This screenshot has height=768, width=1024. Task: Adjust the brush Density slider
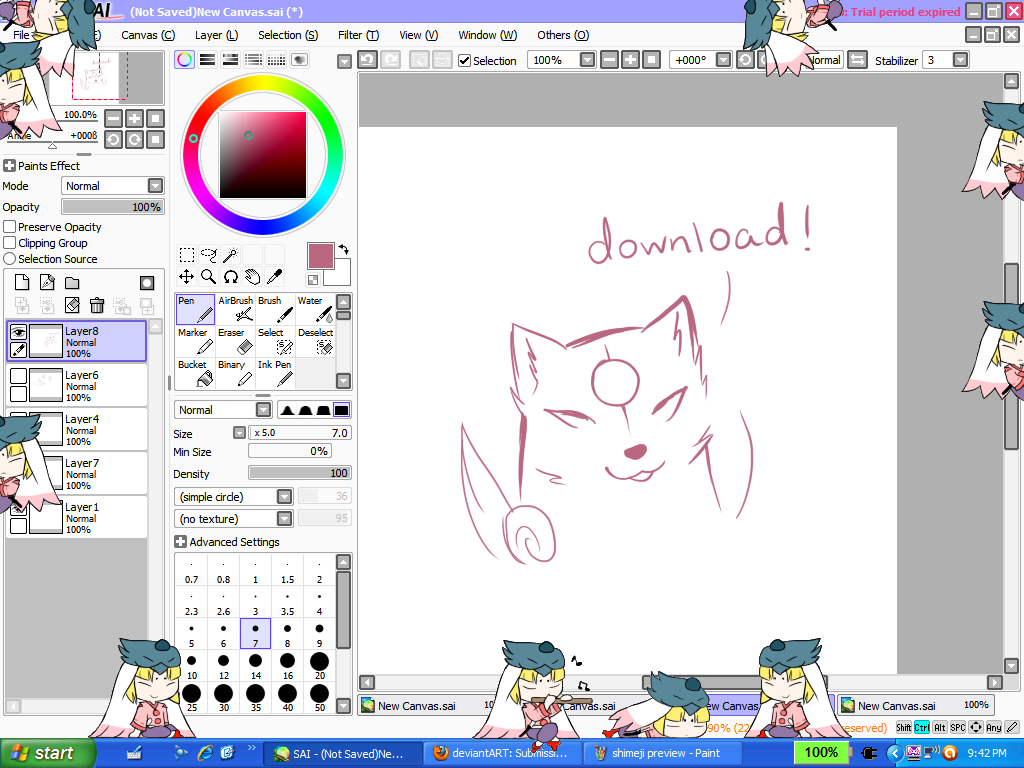click(x=300, y=473)
